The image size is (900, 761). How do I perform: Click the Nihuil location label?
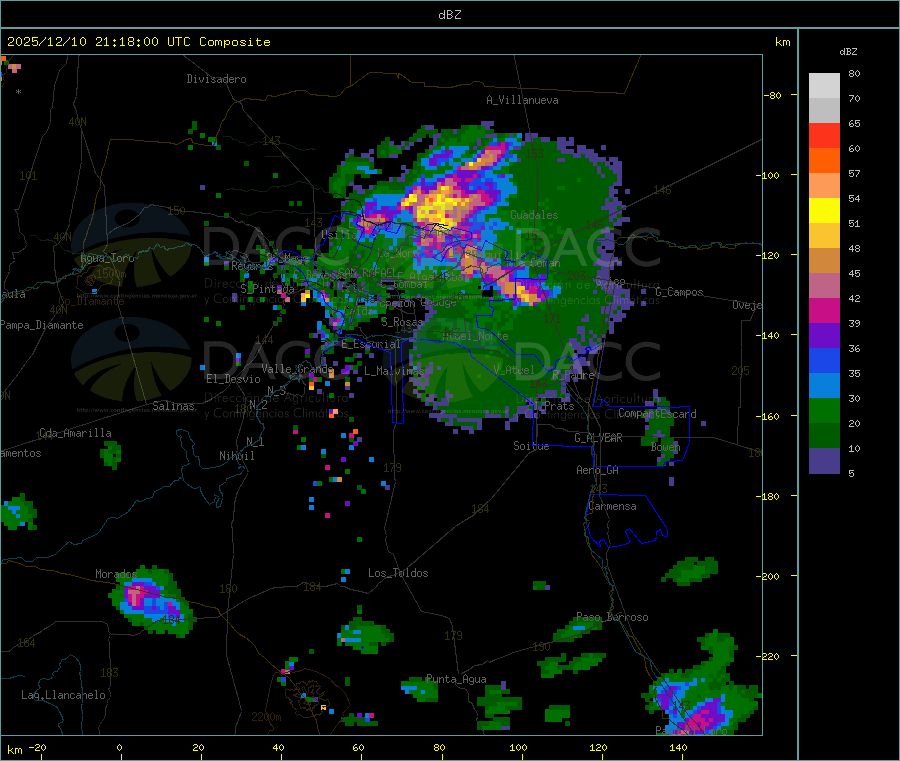pyautogui.click(x=236, y=456)
